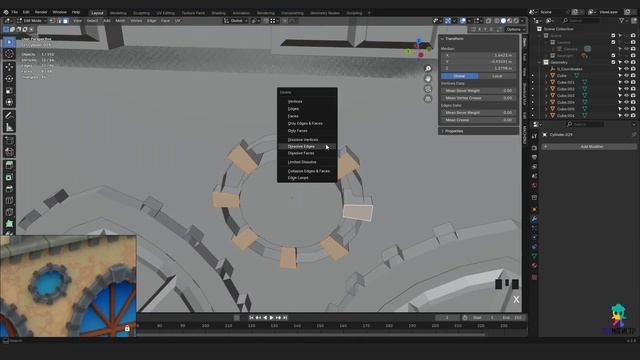Viewport: 640px width, 360px height.
Task: Collapse the Transform panel
Action: tap(442, 38)
